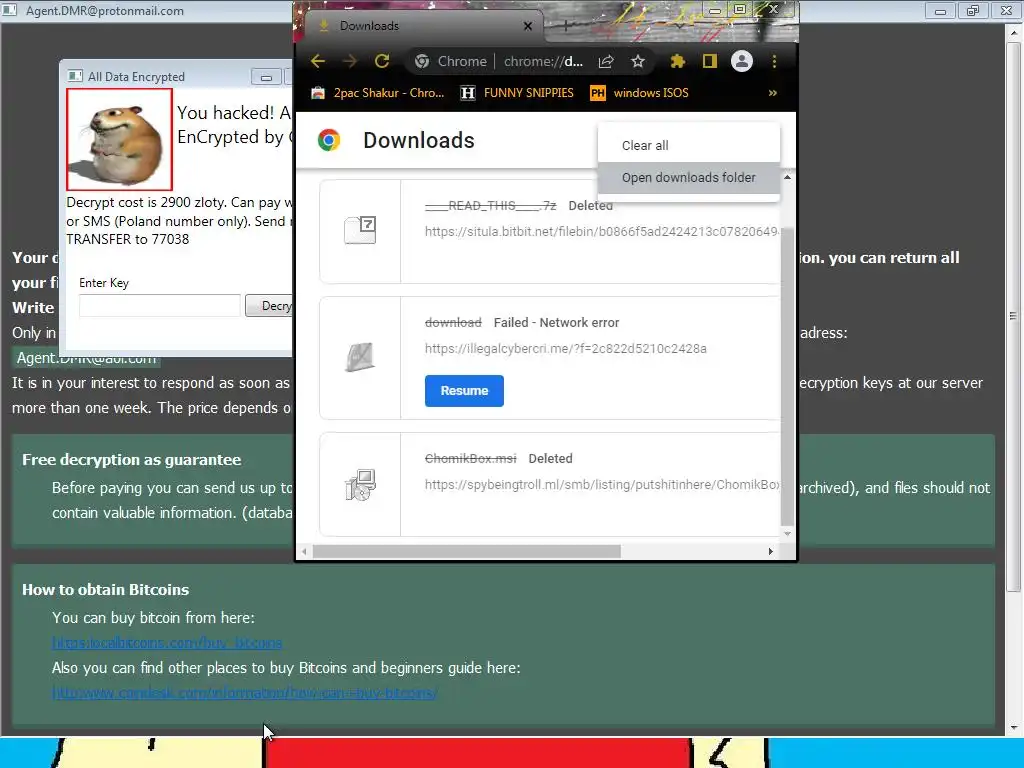The width and height of the screenshot is (1024, 768).
Task: Click the READ_THIS .7z filename
Action: (x=490, y=206)
